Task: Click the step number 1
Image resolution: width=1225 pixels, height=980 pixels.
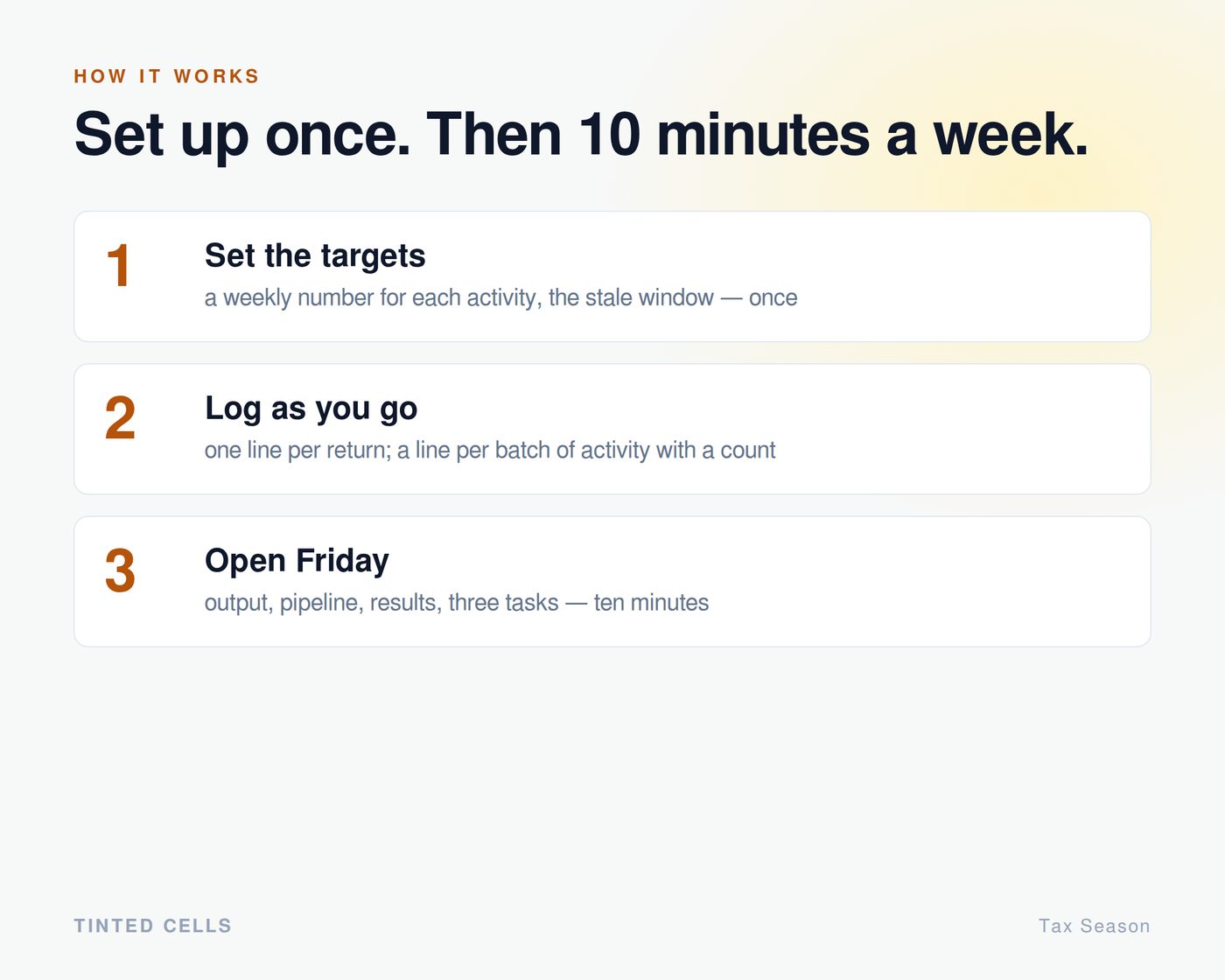Action: [118, 266]
